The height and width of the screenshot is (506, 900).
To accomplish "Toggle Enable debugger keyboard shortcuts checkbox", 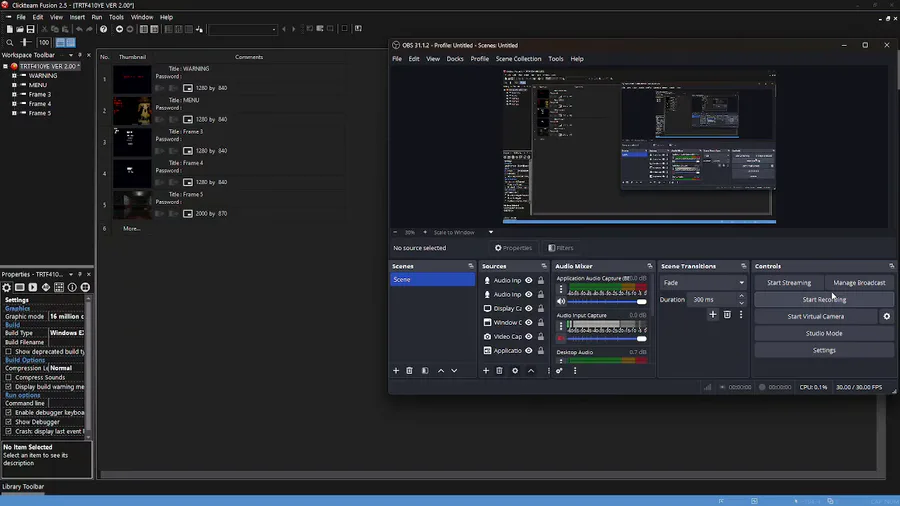I will (x=9, y=412).
